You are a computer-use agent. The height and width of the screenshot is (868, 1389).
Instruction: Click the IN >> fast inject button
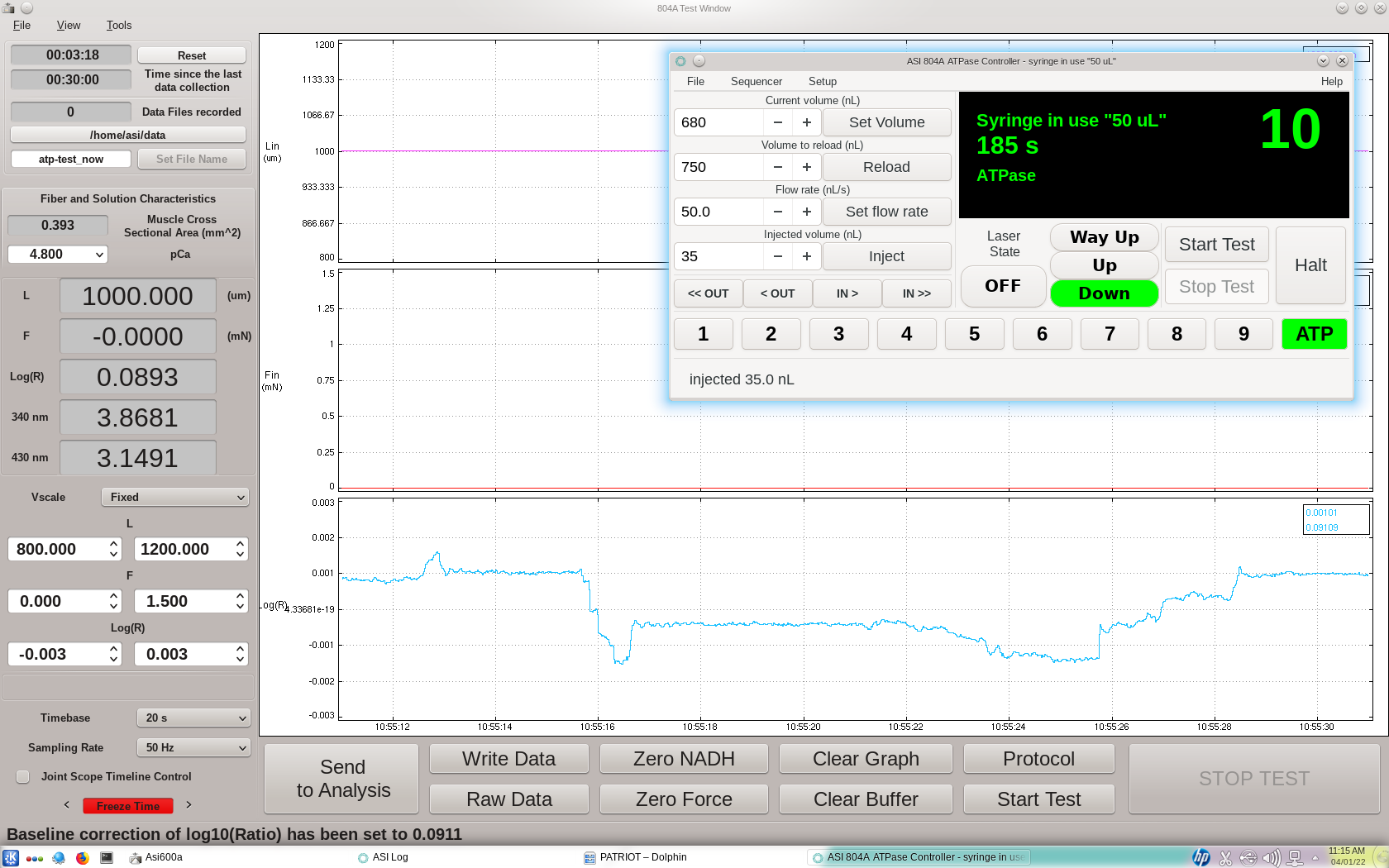pyautogui.click(x=916, y=293)
